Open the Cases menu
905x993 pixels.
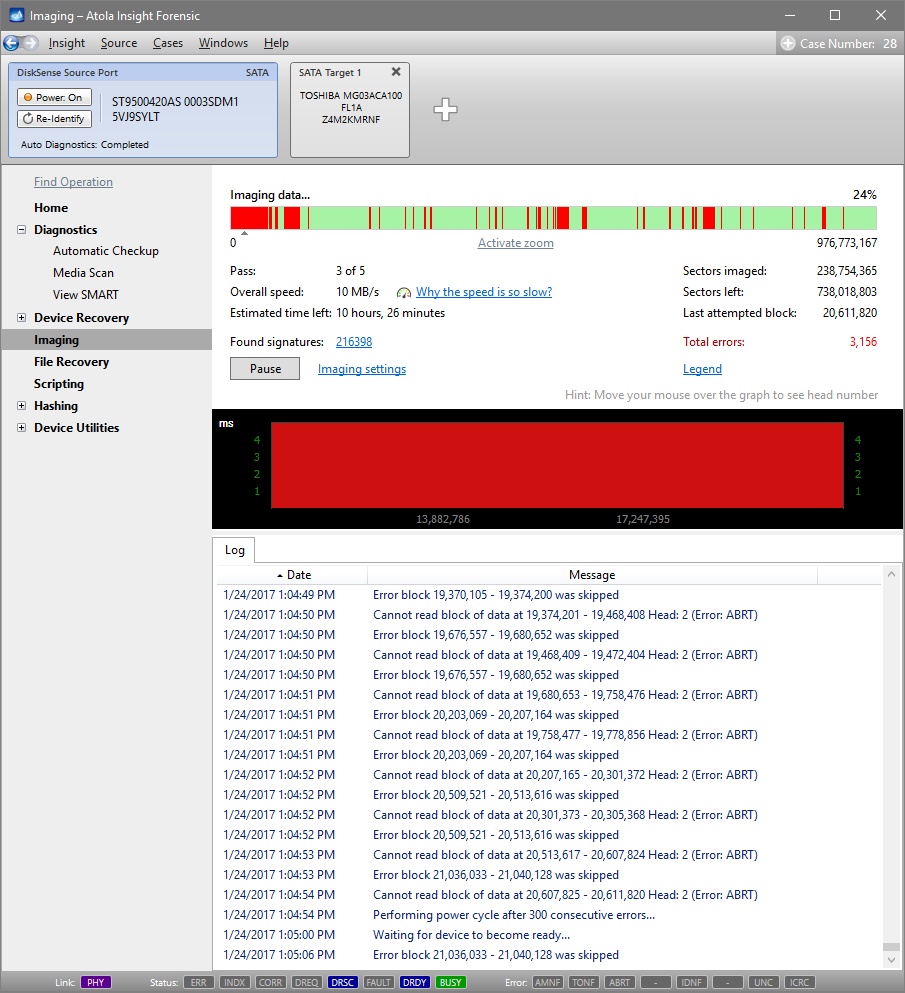168,43
